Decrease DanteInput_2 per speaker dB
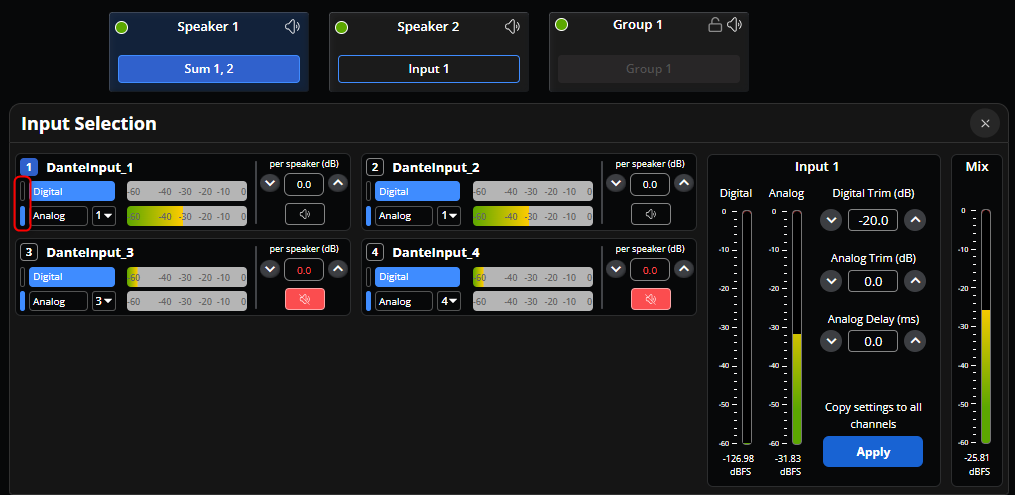 [616, 184]
